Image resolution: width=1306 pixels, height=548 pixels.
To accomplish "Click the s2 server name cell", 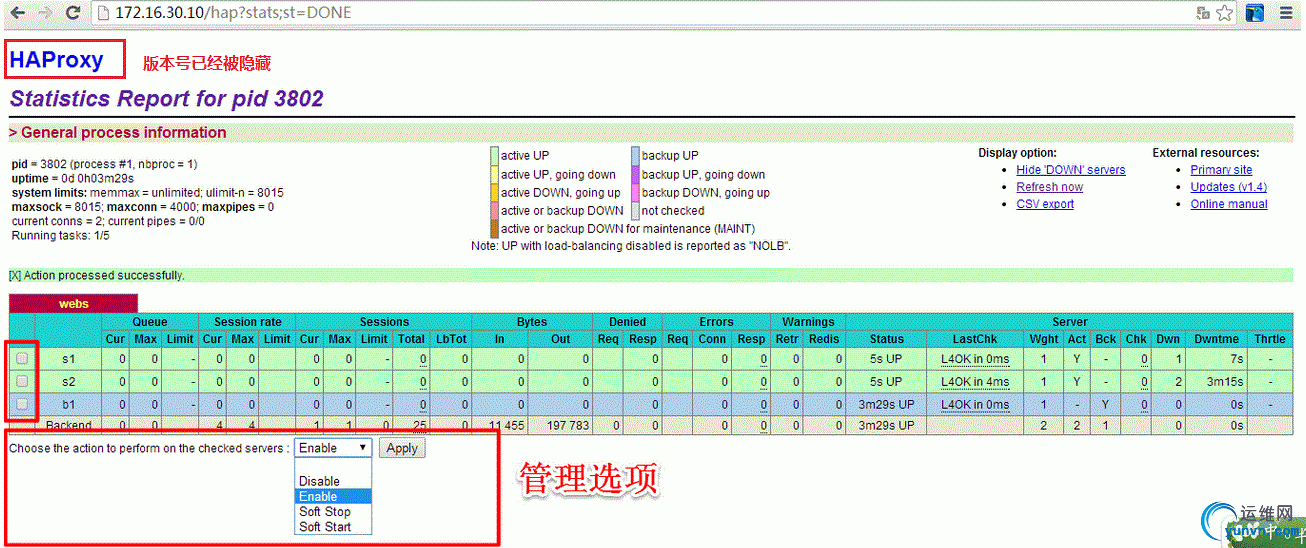I will click(x=68, y=381).
